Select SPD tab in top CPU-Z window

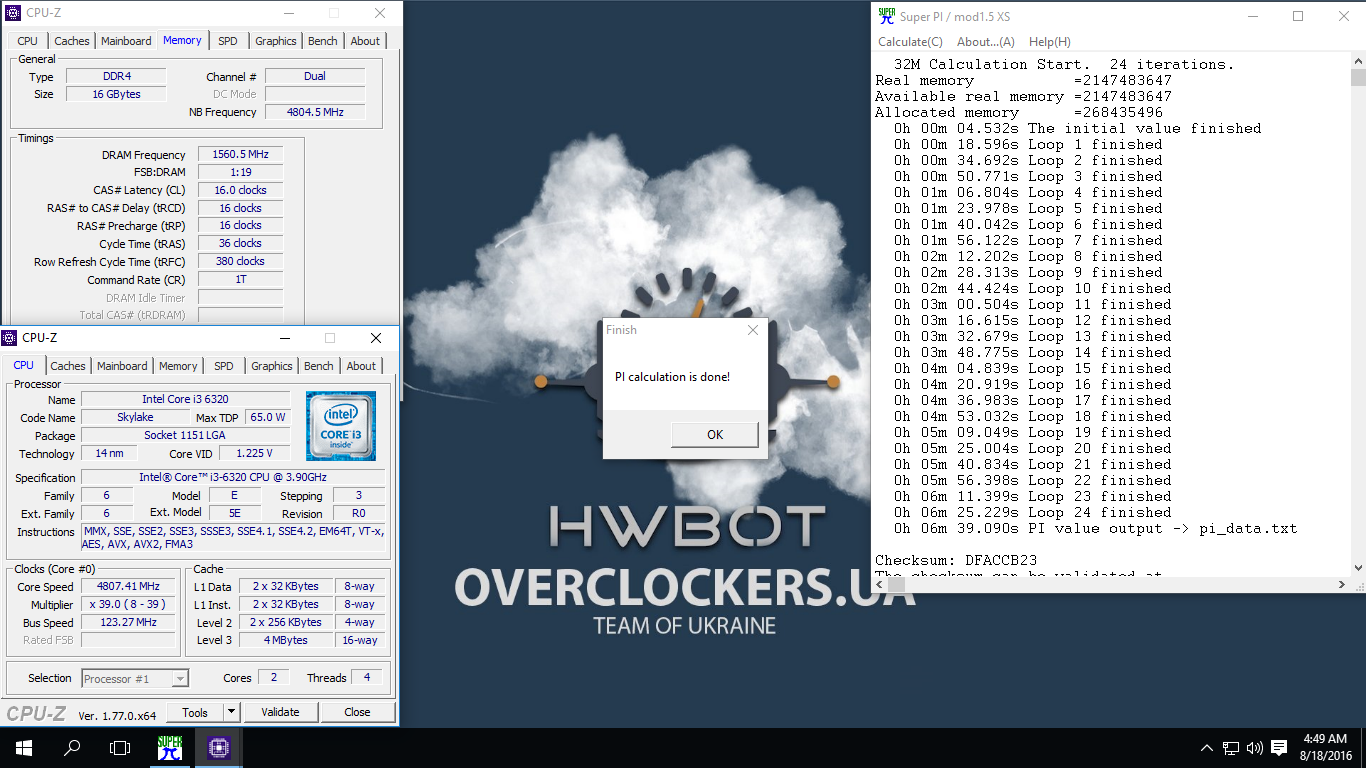[228, 41]
